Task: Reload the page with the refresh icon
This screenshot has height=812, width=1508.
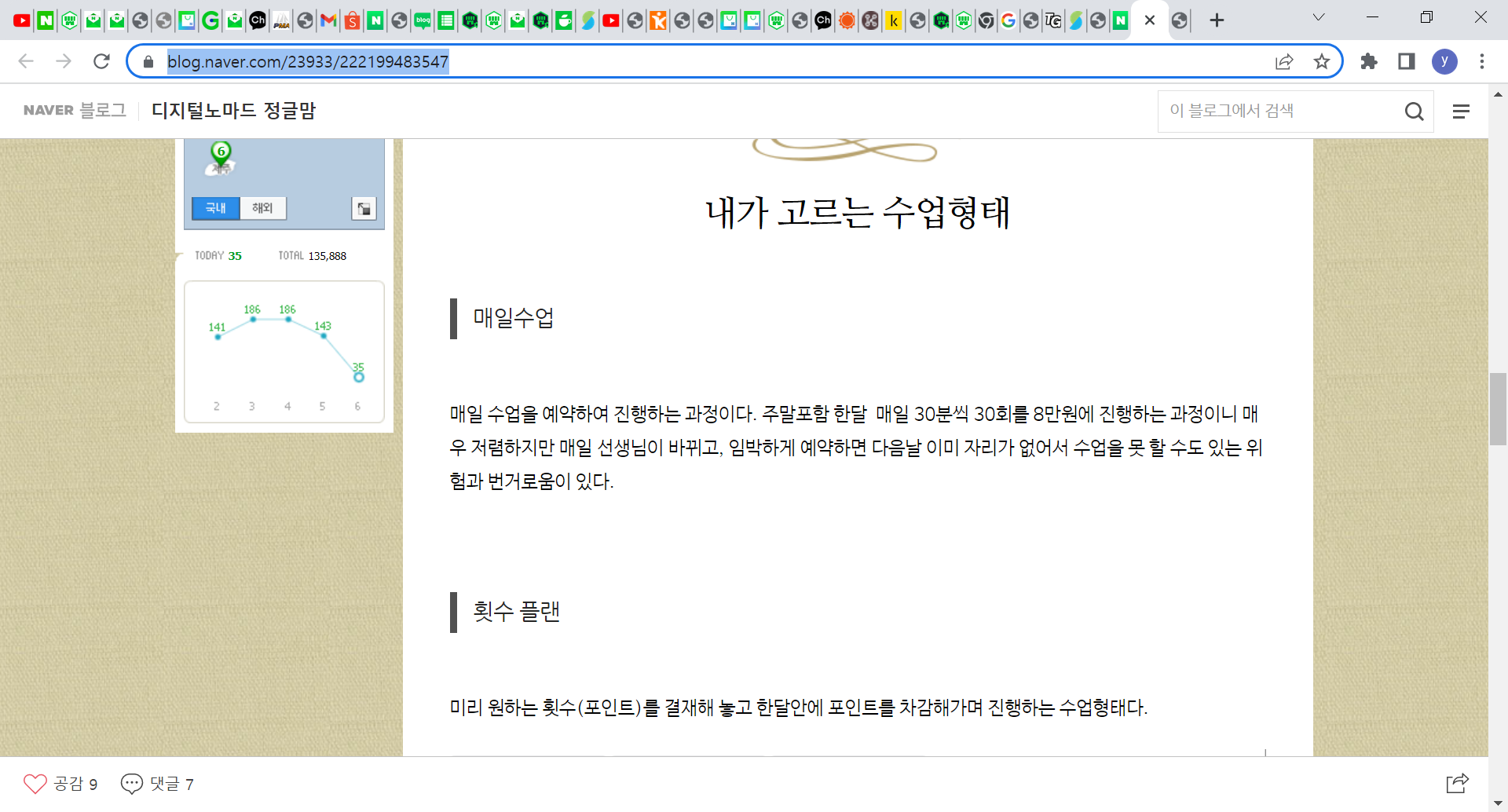Action: point(101,61)
